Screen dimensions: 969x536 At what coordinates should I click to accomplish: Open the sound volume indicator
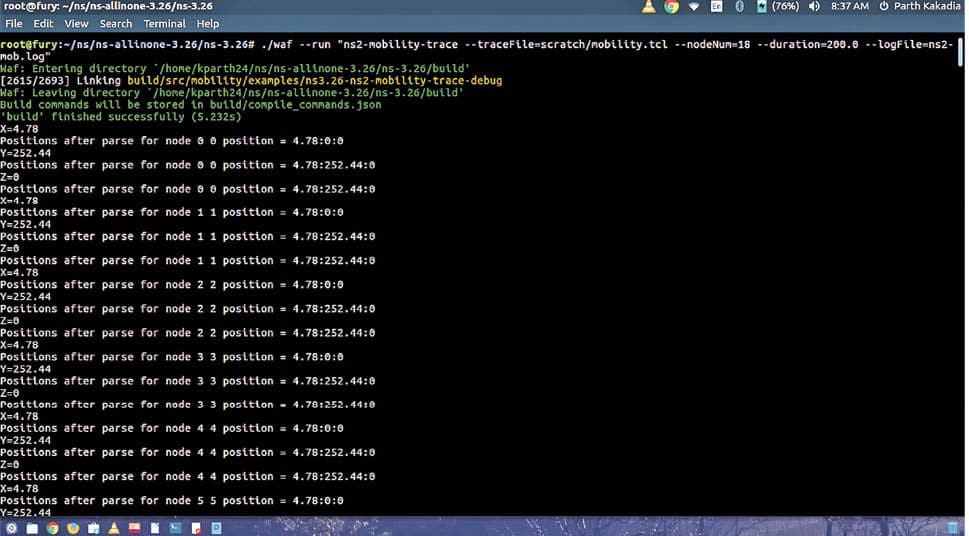(815, 6)
